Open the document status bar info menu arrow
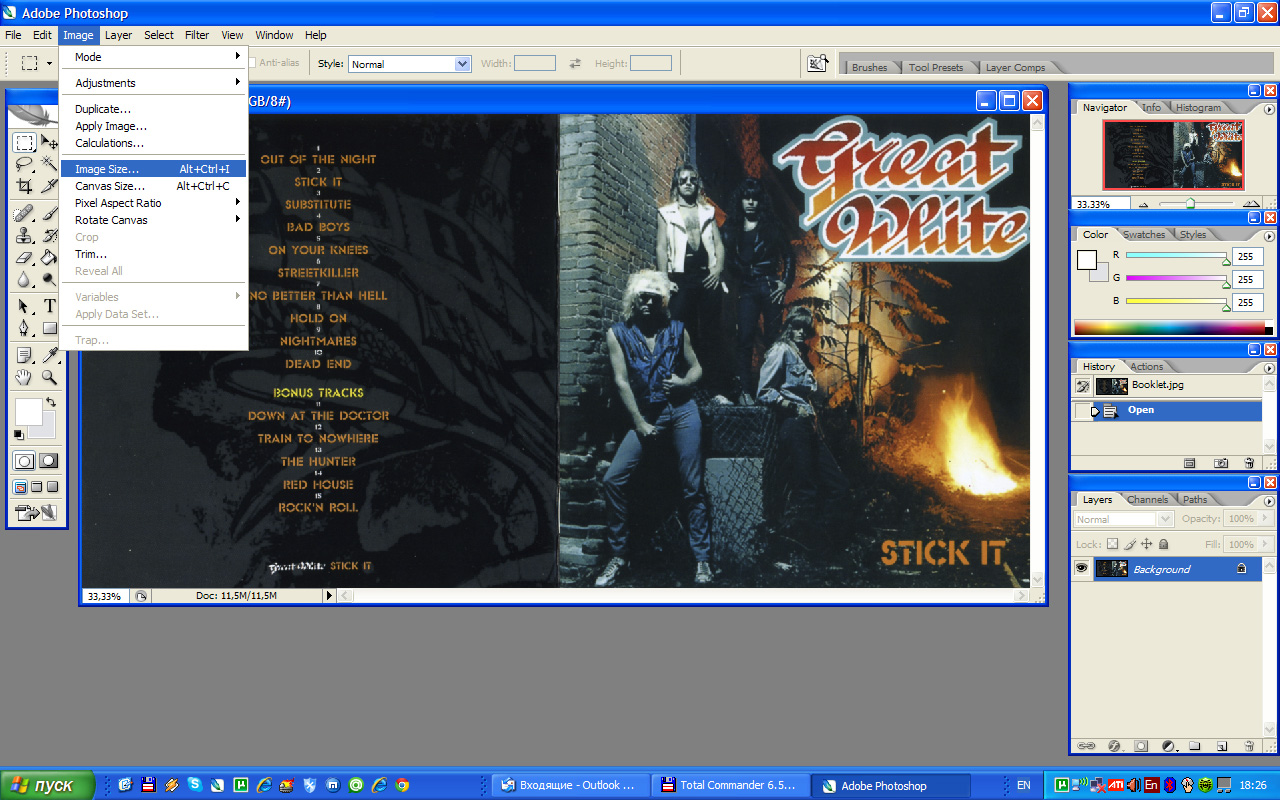 [x=329, y=596]
